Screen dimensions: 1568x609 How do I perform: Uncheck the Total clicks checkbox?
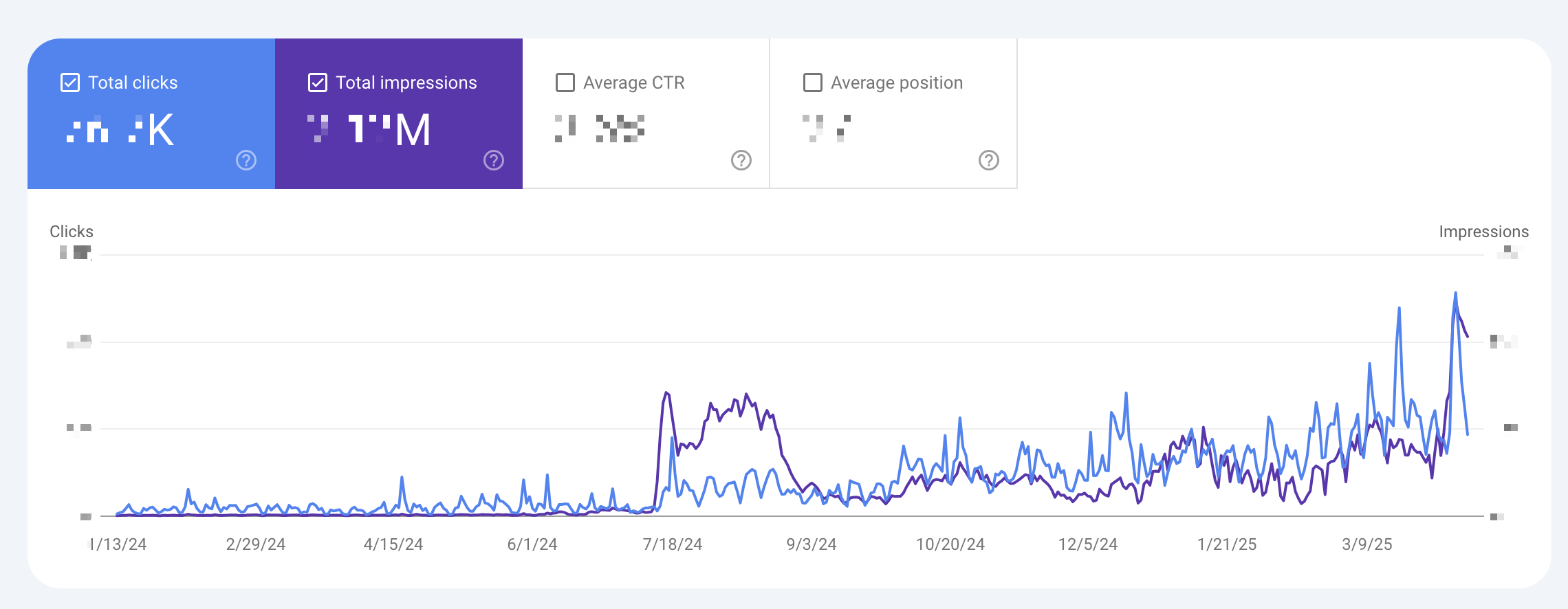coord(70,82)
